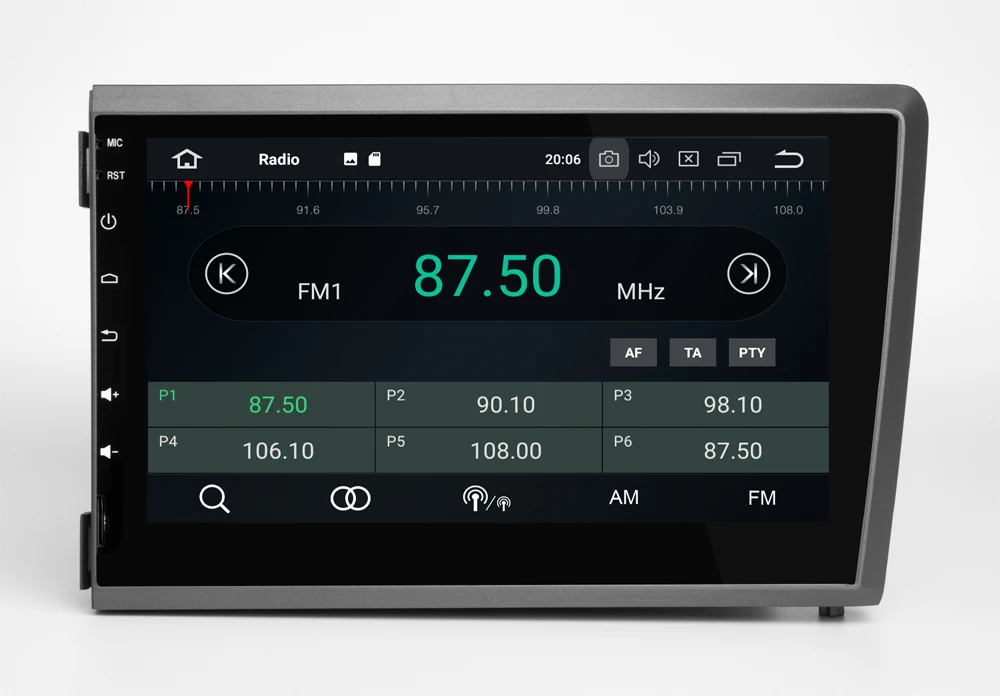This screenshot has width=1000, height=696.
Task: Tap the recent apps icon in status bar
Action: click(728, 158)
